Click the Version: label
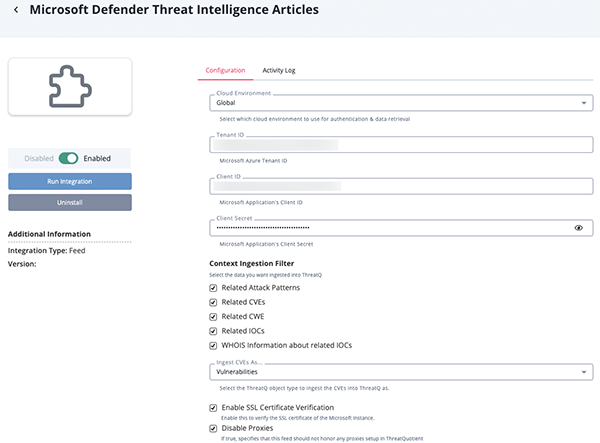600x443 pixels. click(22, 264)
